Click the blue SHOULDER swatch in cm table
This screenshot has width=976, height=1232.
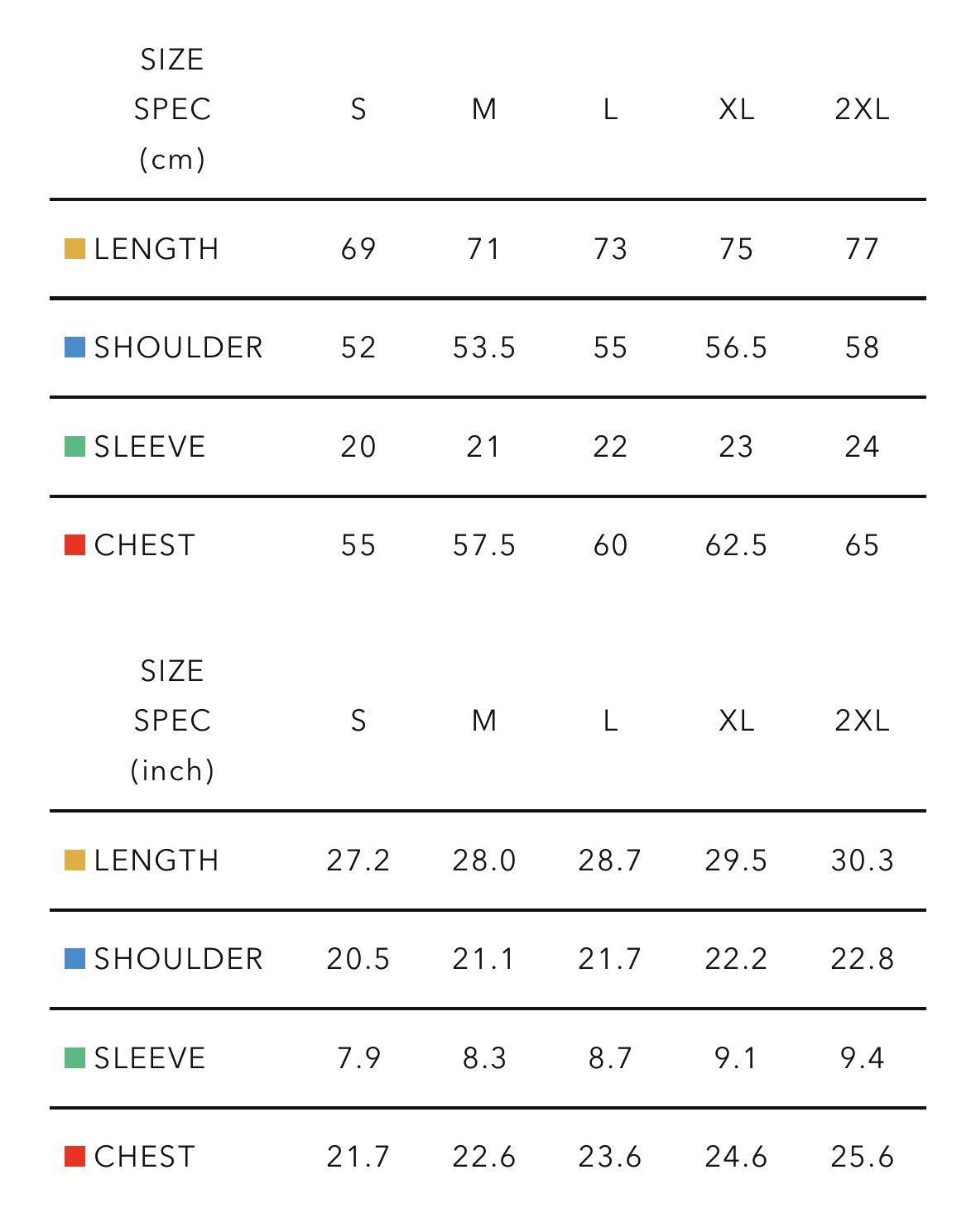(75, 348)
